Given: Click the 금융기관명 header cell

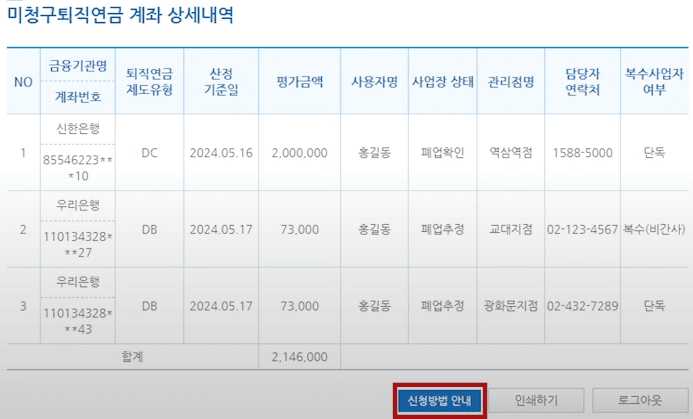Looking at the screenshot, I should 78,66.
